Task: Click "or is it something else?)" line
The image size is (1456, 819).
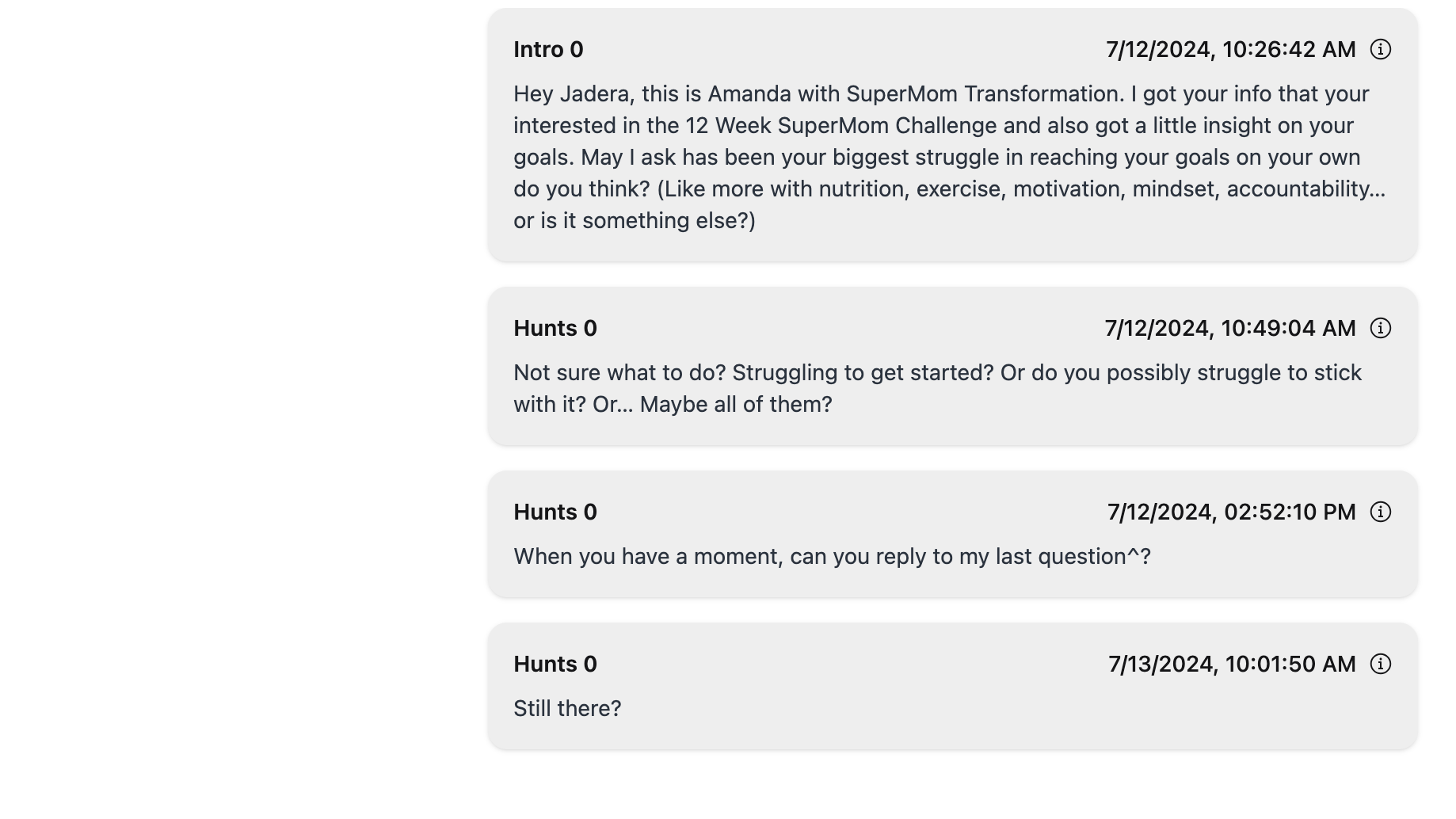Action: 635,221
